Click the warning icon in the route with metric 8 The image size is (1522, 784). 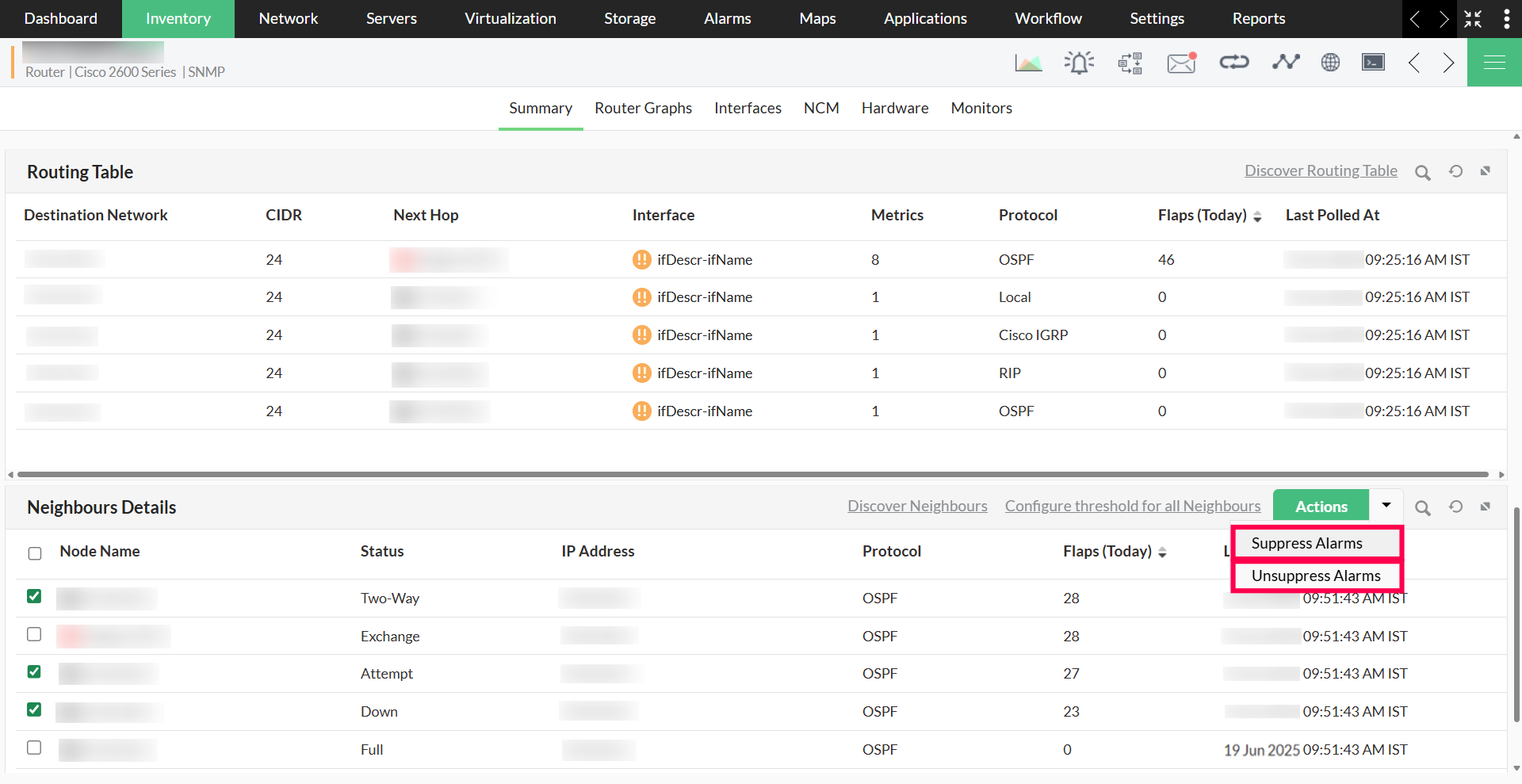pos(642,259)
